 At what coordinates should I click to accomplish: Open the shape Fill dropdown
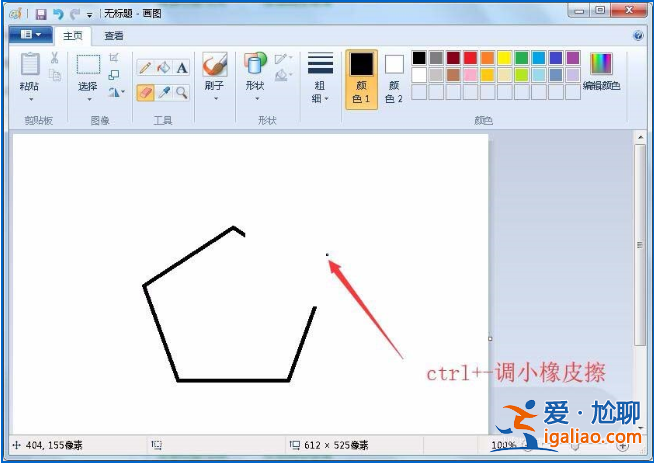(x=284, y=75)
